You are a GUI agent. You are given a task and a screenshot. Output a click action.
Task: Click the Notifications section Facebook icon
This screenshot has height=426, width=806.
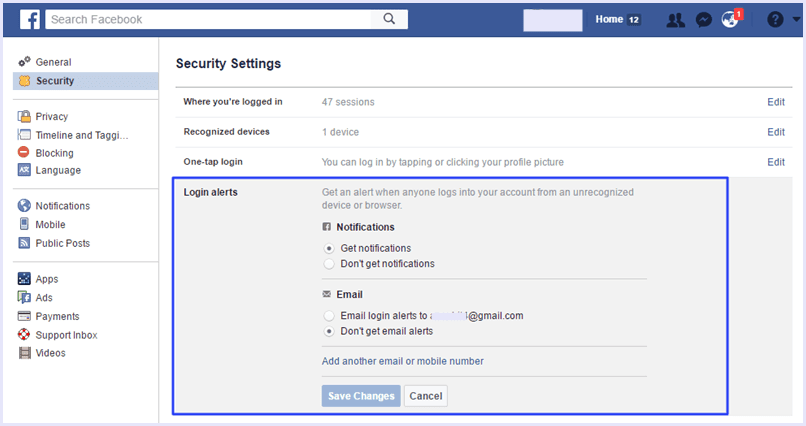pos(326,227)
